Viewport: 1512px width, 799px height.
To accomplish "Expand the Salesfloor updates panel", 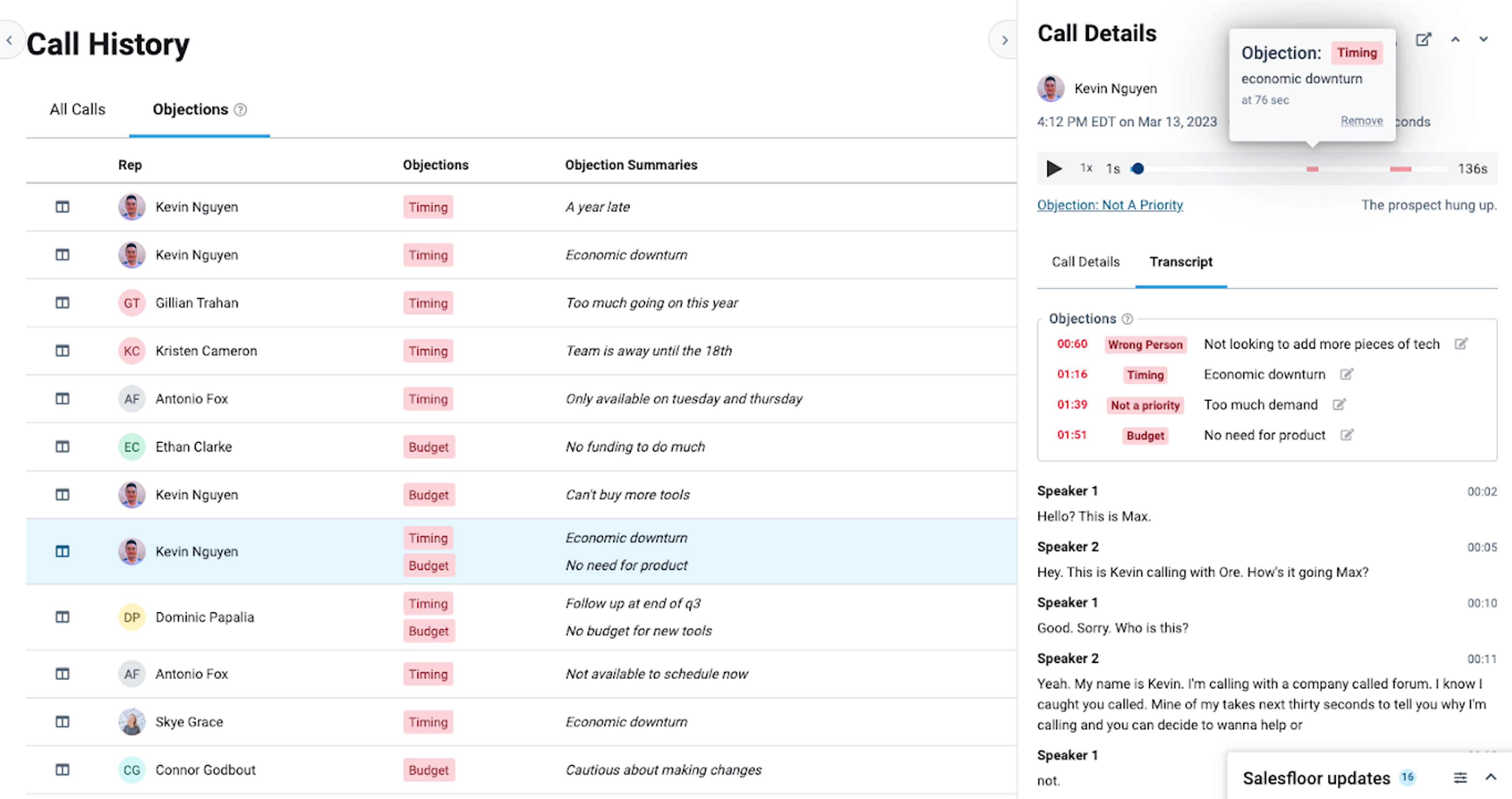I will [1491, 777].
